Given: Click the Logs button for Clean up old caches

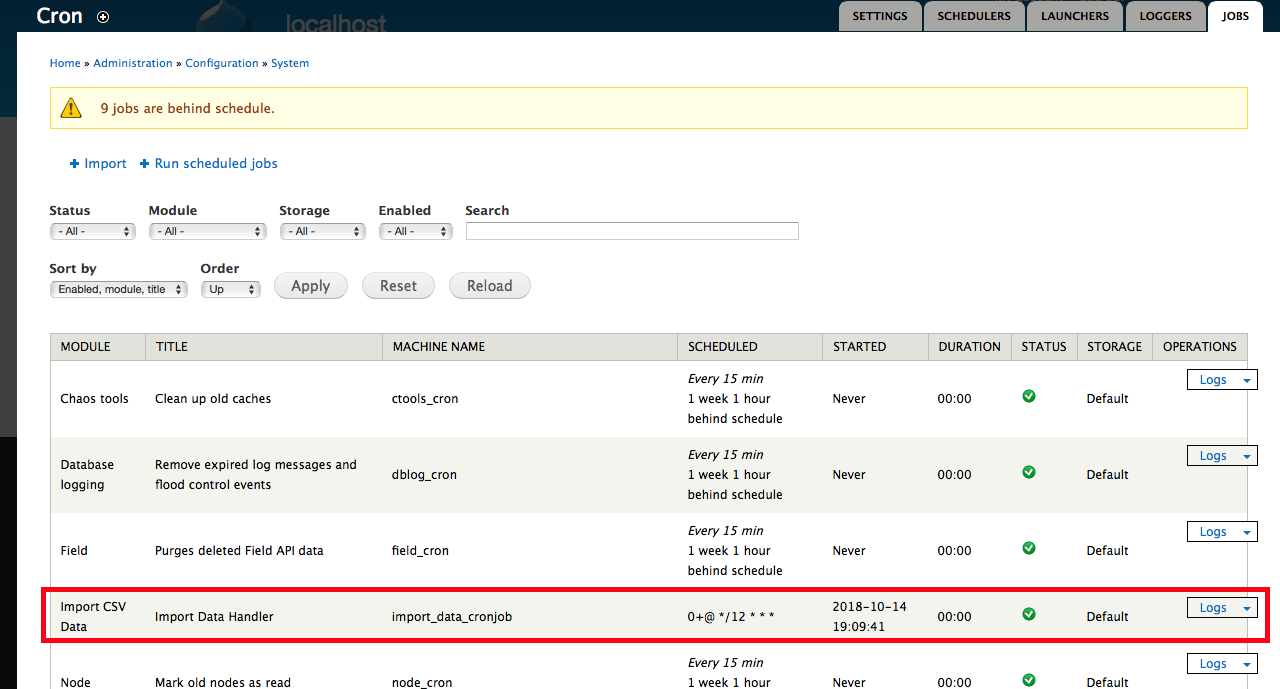Looking at the screenshot, I should point(1212,379).
